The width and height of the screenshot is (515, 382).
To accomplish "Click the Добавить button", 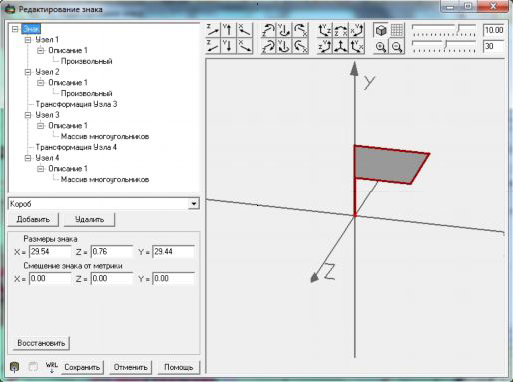I will coord(33,219).
